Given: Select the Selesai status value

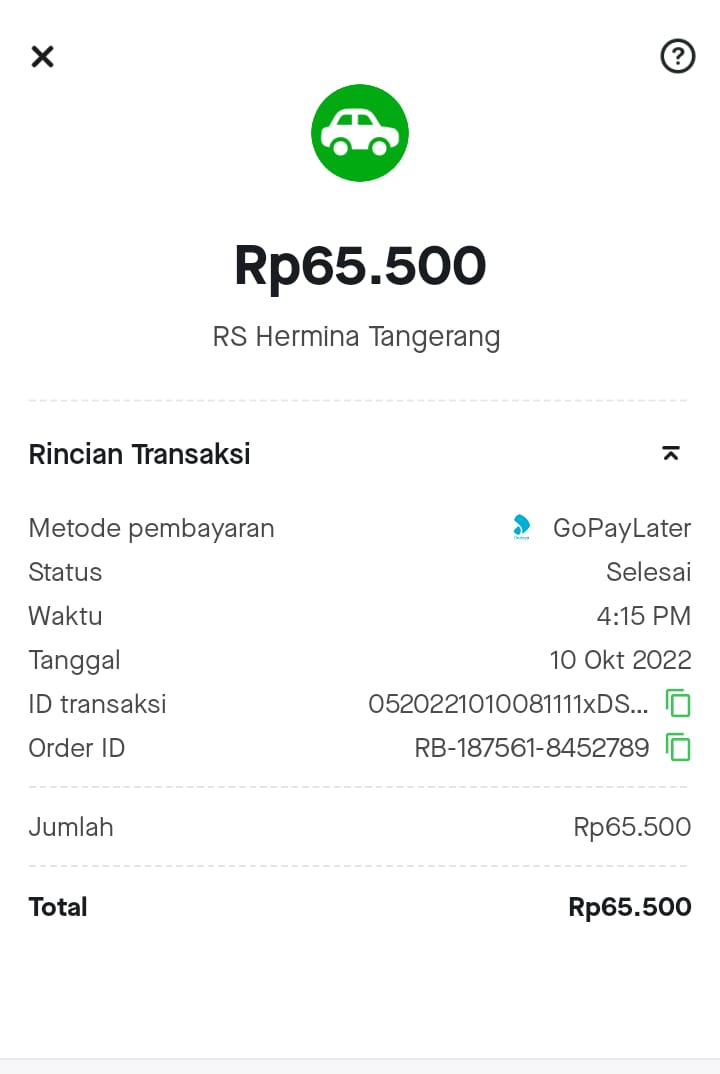Looking at the screenshot, I should [x=648, y=572].
